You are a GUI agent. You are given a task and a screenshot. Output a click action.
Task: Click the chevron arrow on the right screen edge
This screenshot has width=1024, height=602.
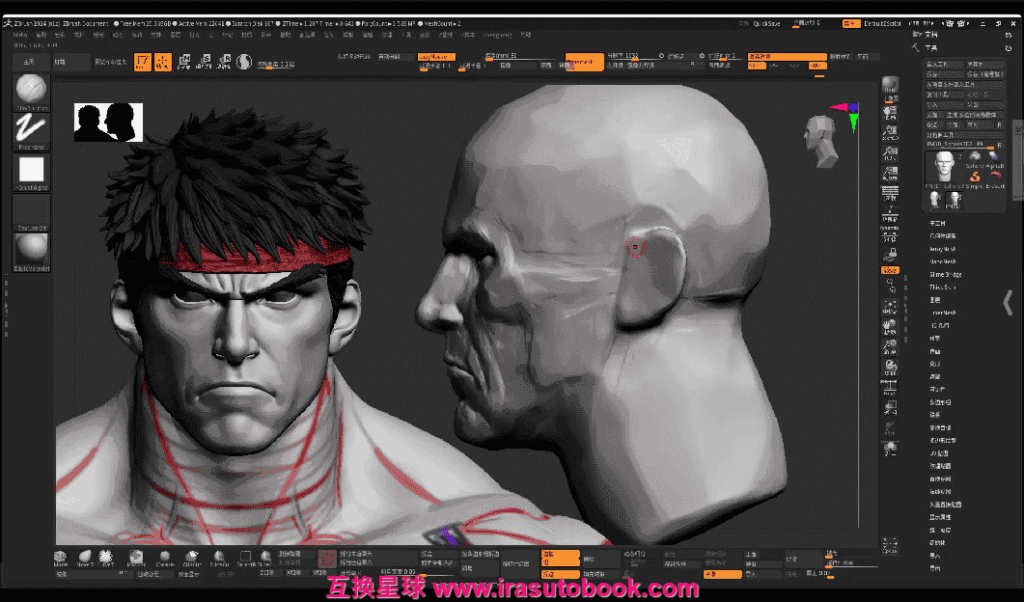[1008, 304]
